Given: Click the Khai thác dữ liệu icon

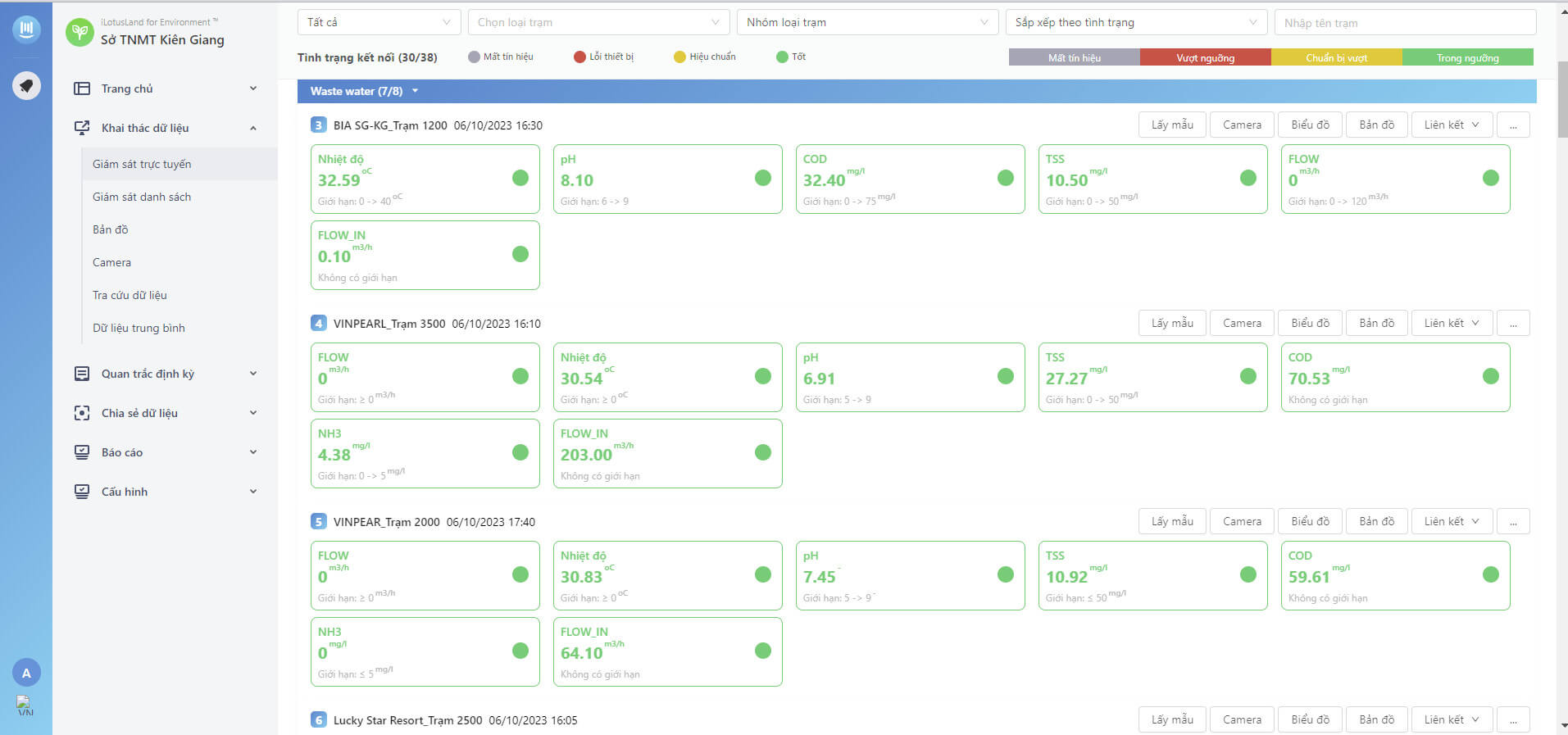Looking at the screenshot, I should 82,128.
